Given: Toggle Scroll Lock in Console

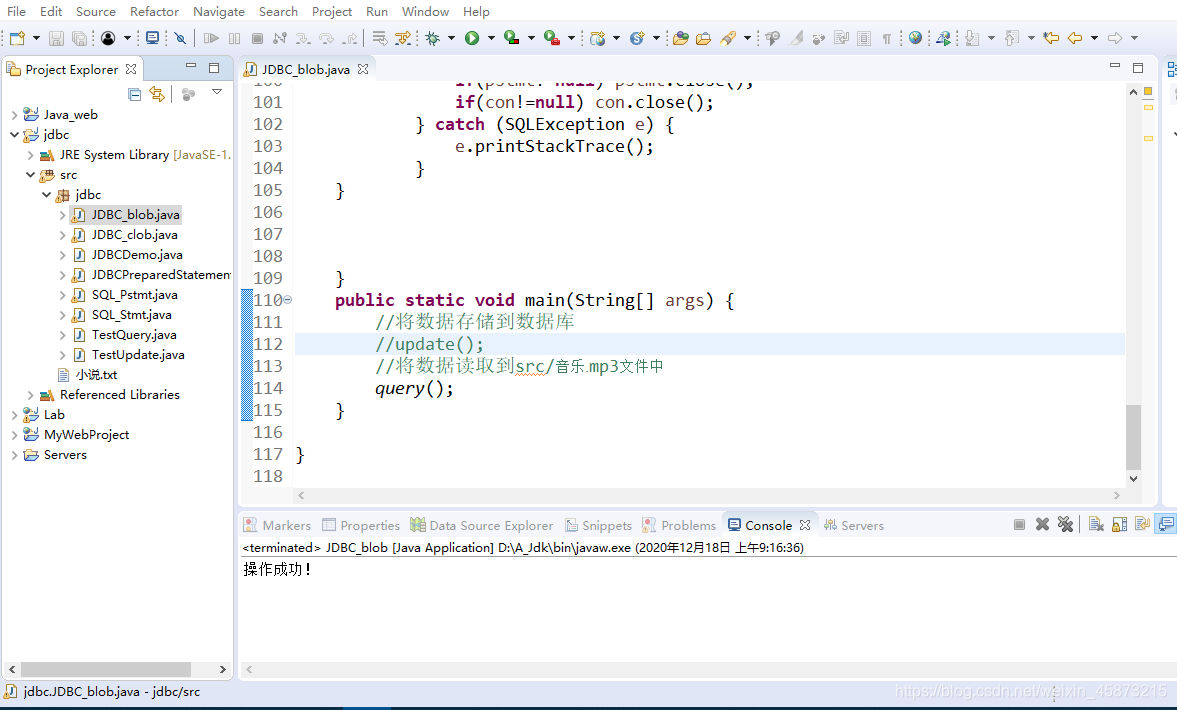Looking at the screenshot, I should pyautogui.click(x=1119, y=525).
